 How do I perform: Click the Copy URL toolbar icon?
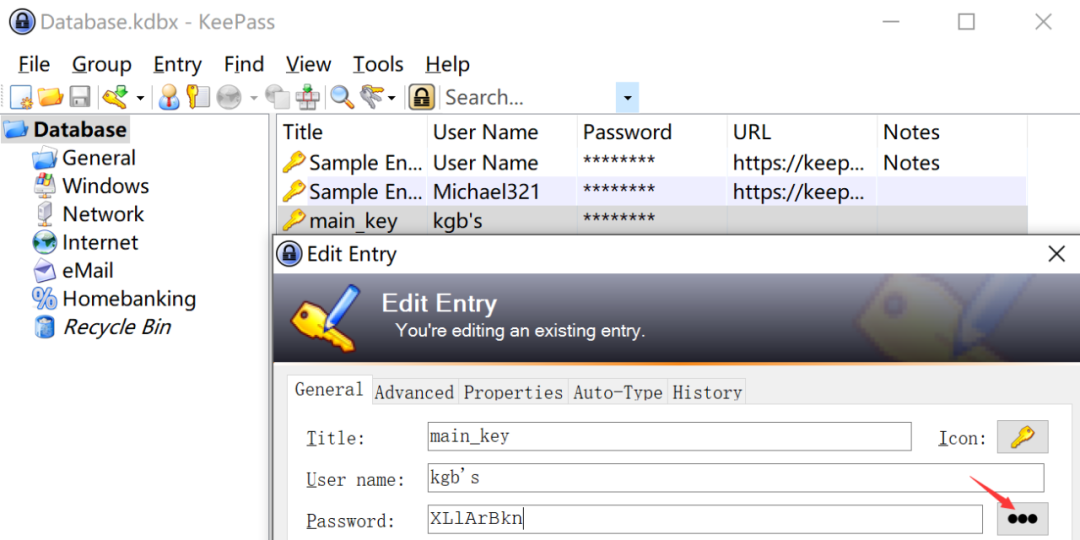(278, 97)
